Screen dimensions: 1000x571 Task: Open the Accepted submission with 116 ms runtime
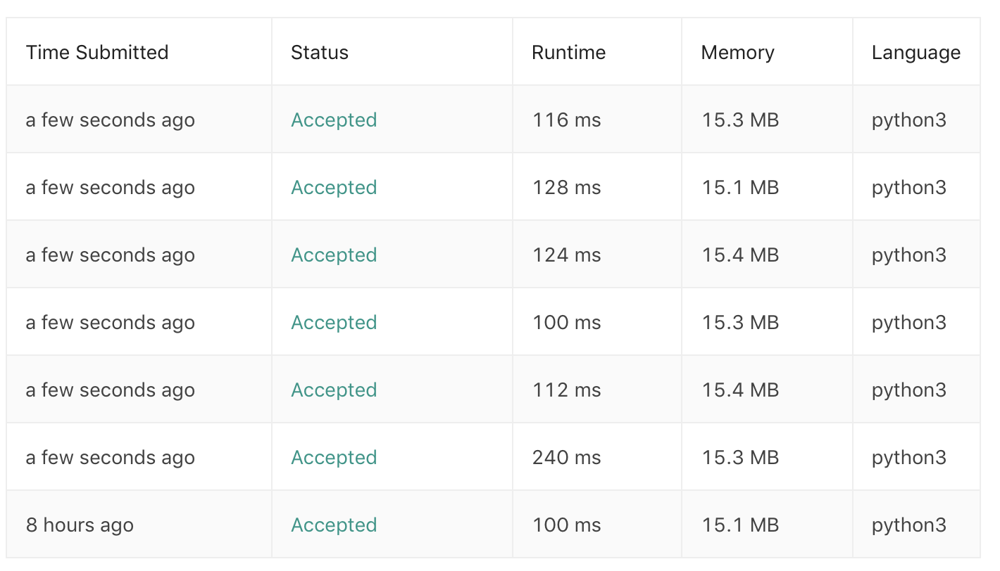tap(334, 120)
